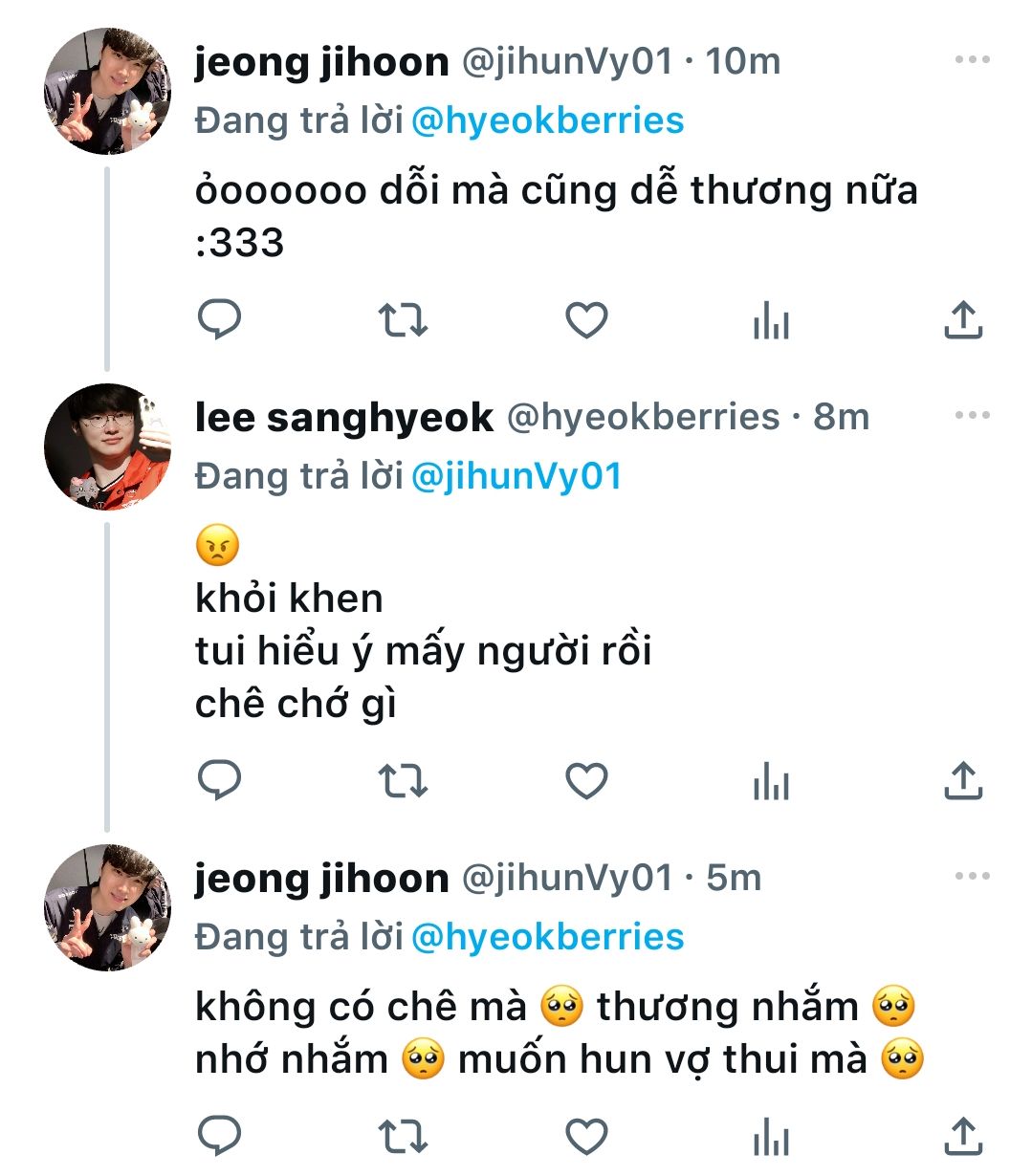Image resolution: width=1032 pixels, height=1176 pixels.
Task: Reply to lee sanghyeok's tweet
Action: pyautogui.click(x=219, y=780)
